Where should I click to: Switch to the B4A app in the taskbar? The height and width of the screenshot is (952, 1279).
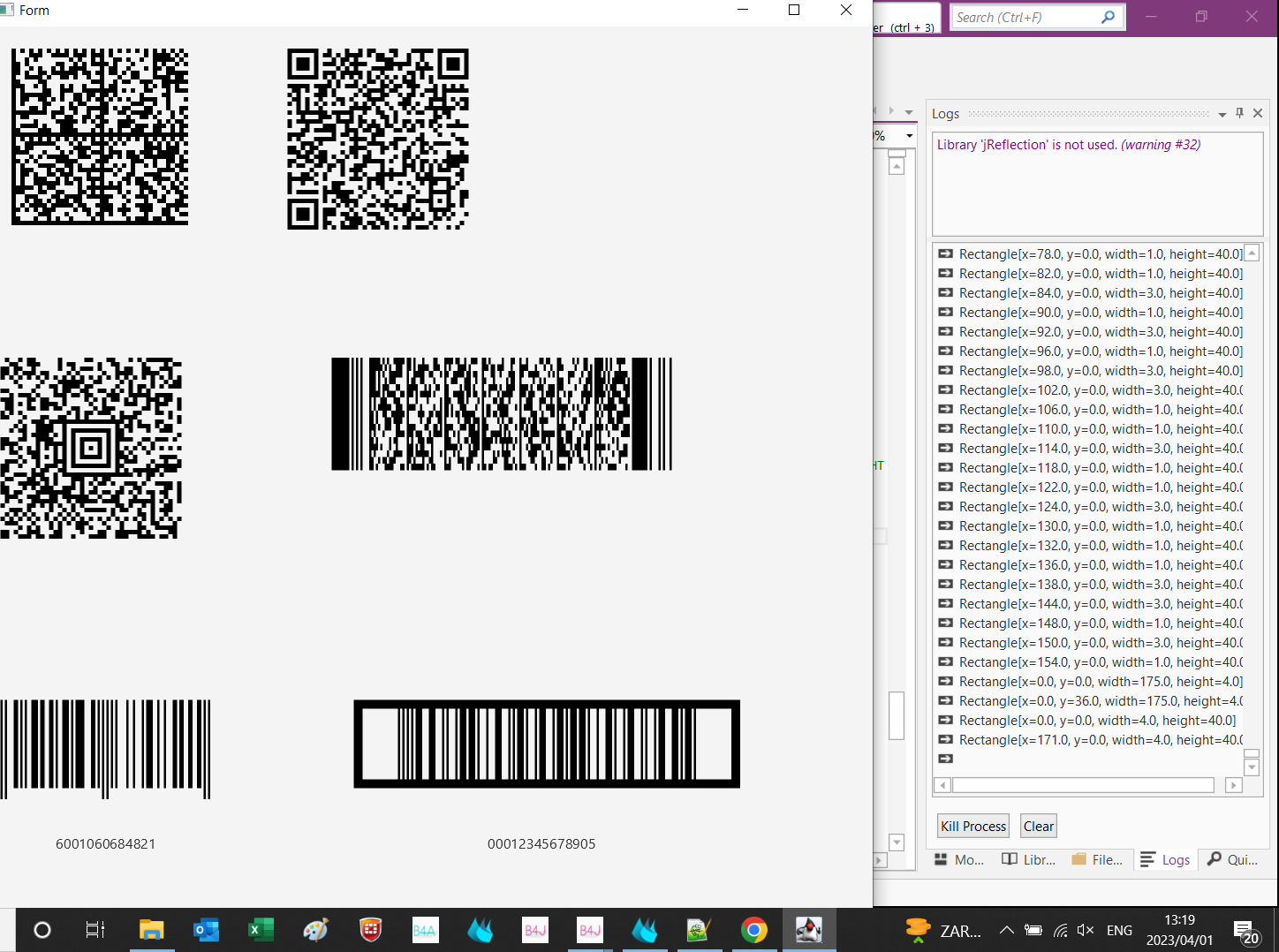pos(425,930)
